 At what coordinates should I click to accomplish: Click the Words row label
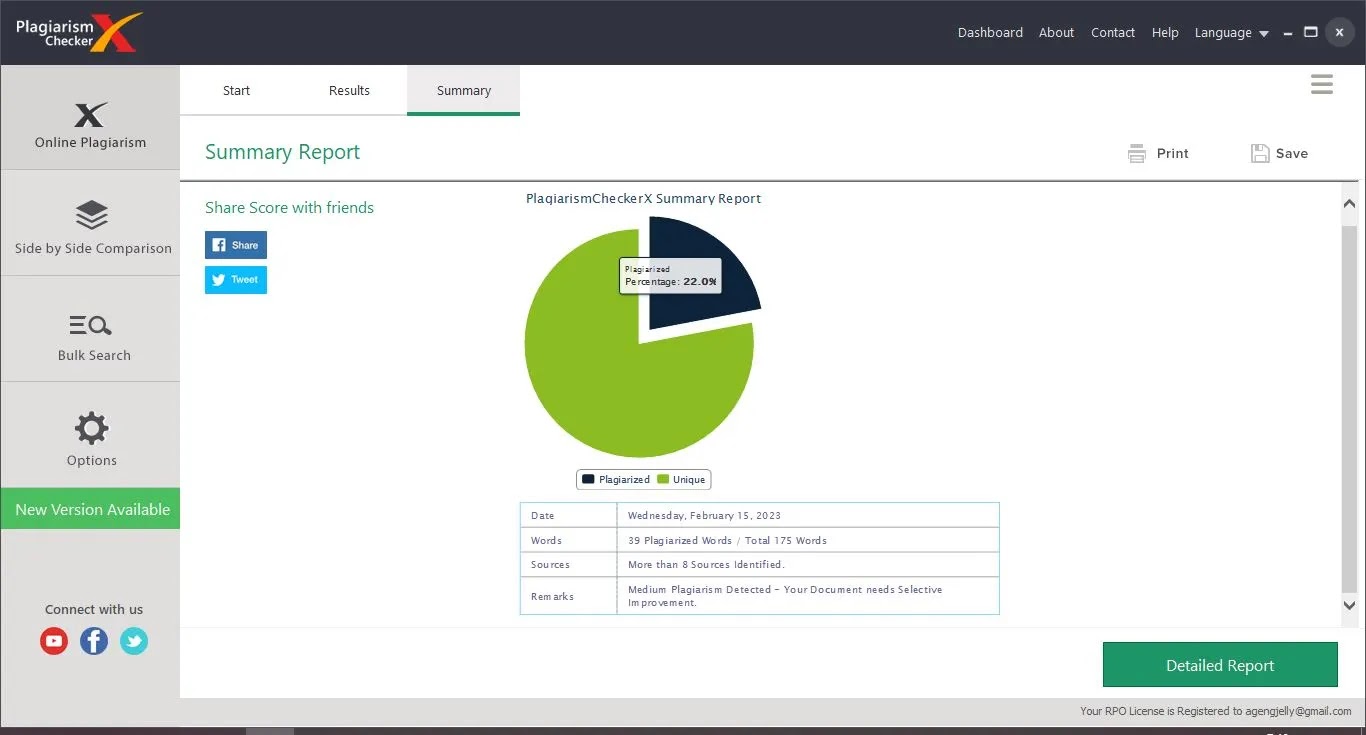(x=546, y=540)
